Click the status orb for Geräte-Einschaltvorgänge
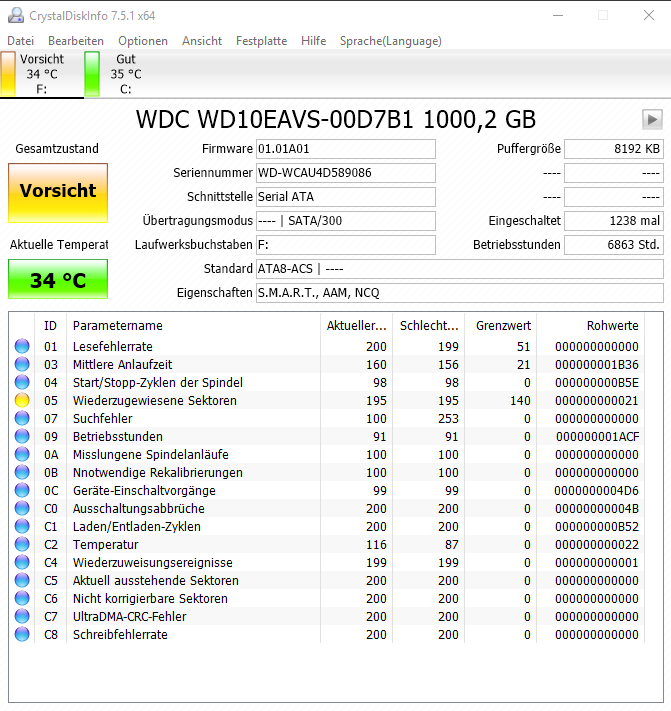This screenshot has width=671, height=711. coord(22,490)
